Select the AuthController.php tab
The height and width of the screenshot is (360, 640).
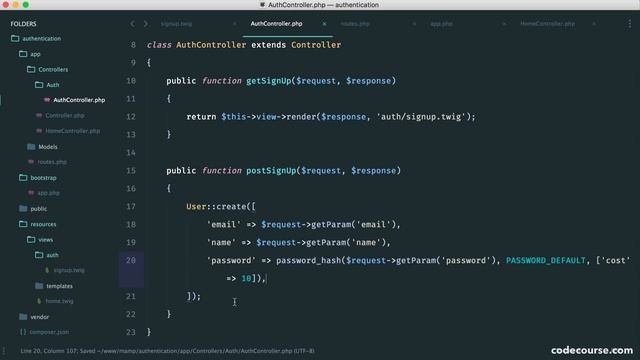(x=276, y=24)
